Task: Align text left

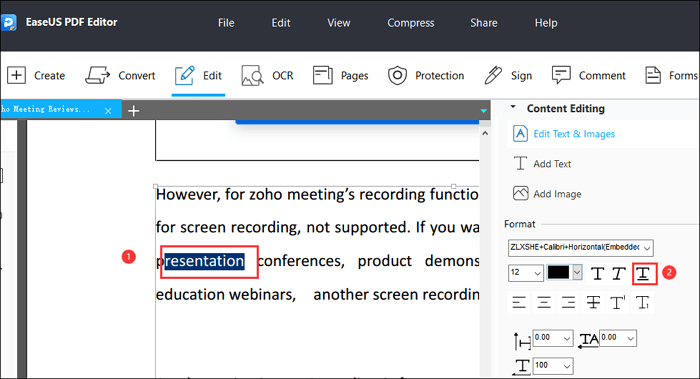Action: click(519, 303)
